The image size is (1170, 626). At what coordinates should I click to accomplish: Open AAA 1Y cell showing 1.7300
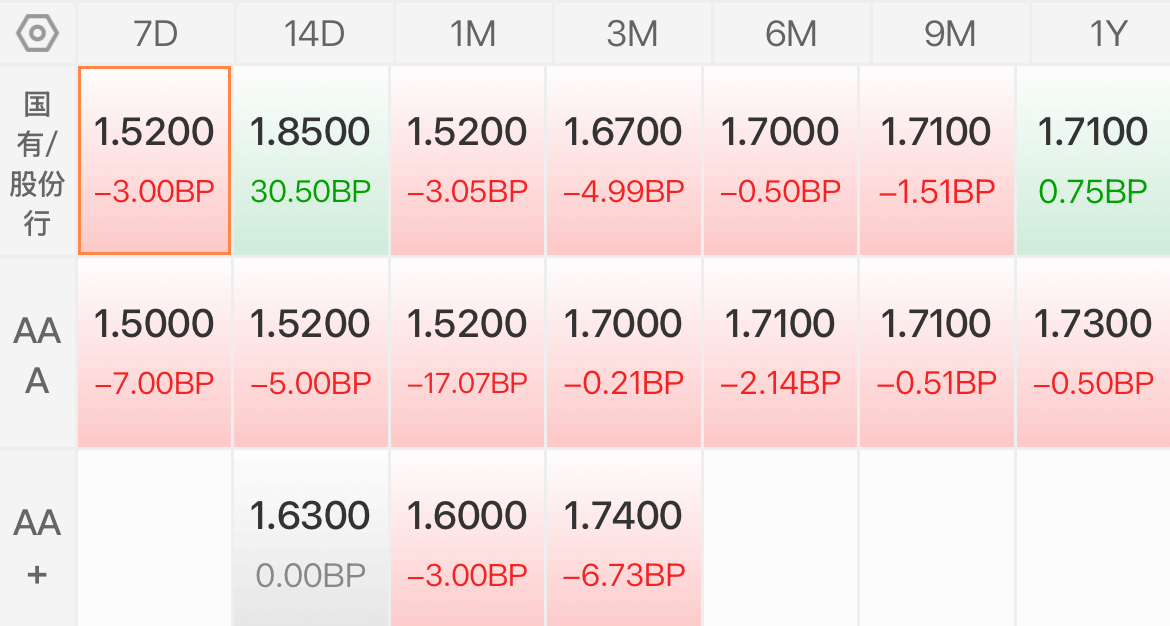1093,353
